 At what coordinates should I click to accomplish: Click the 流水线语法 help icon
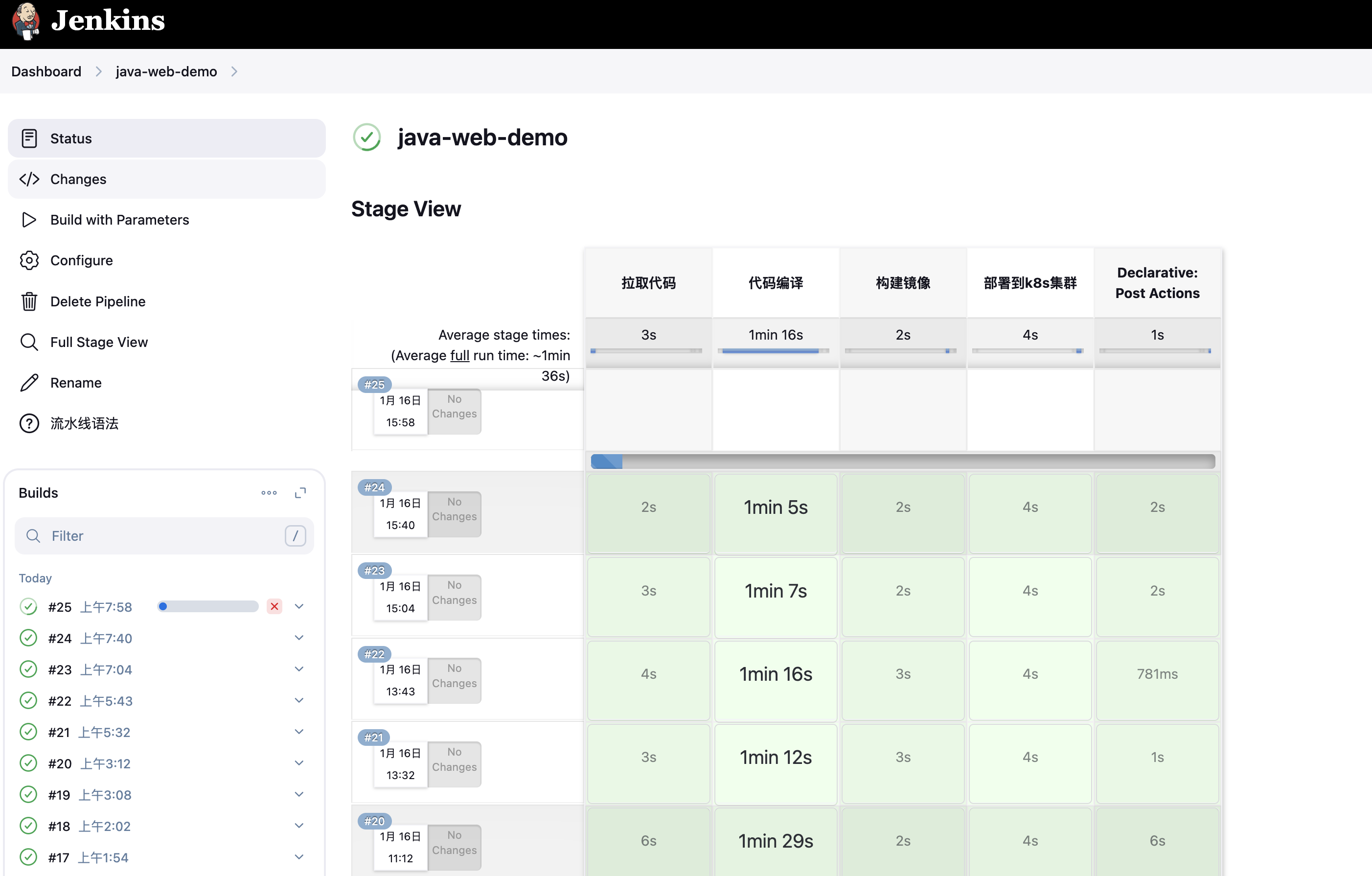(29, 423)
